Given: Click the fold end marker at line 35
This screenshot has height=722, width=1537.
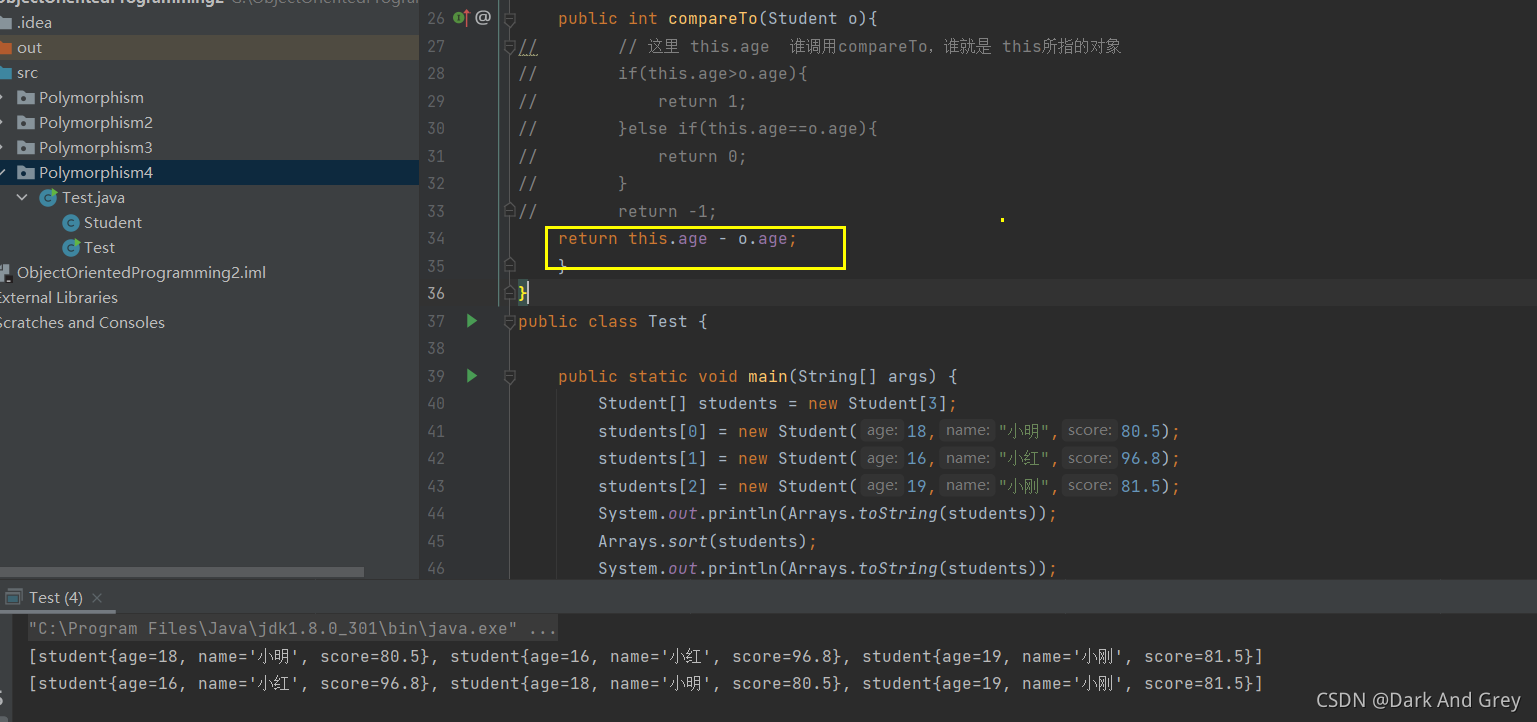Looking at the screenshot, I should click(x=510, y=266).
